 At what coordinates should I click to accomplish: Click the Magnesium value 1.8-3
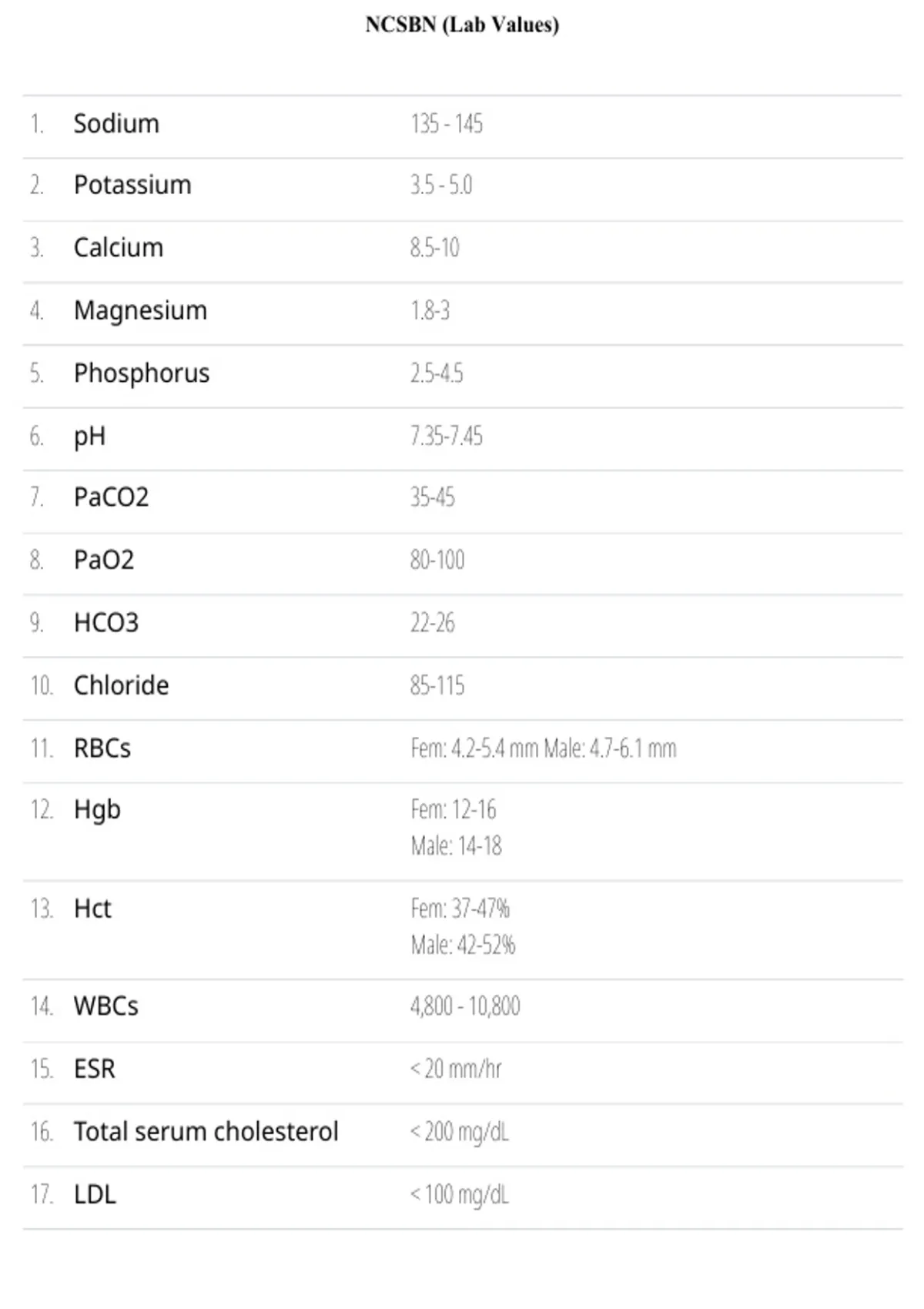tap(430, 310)
